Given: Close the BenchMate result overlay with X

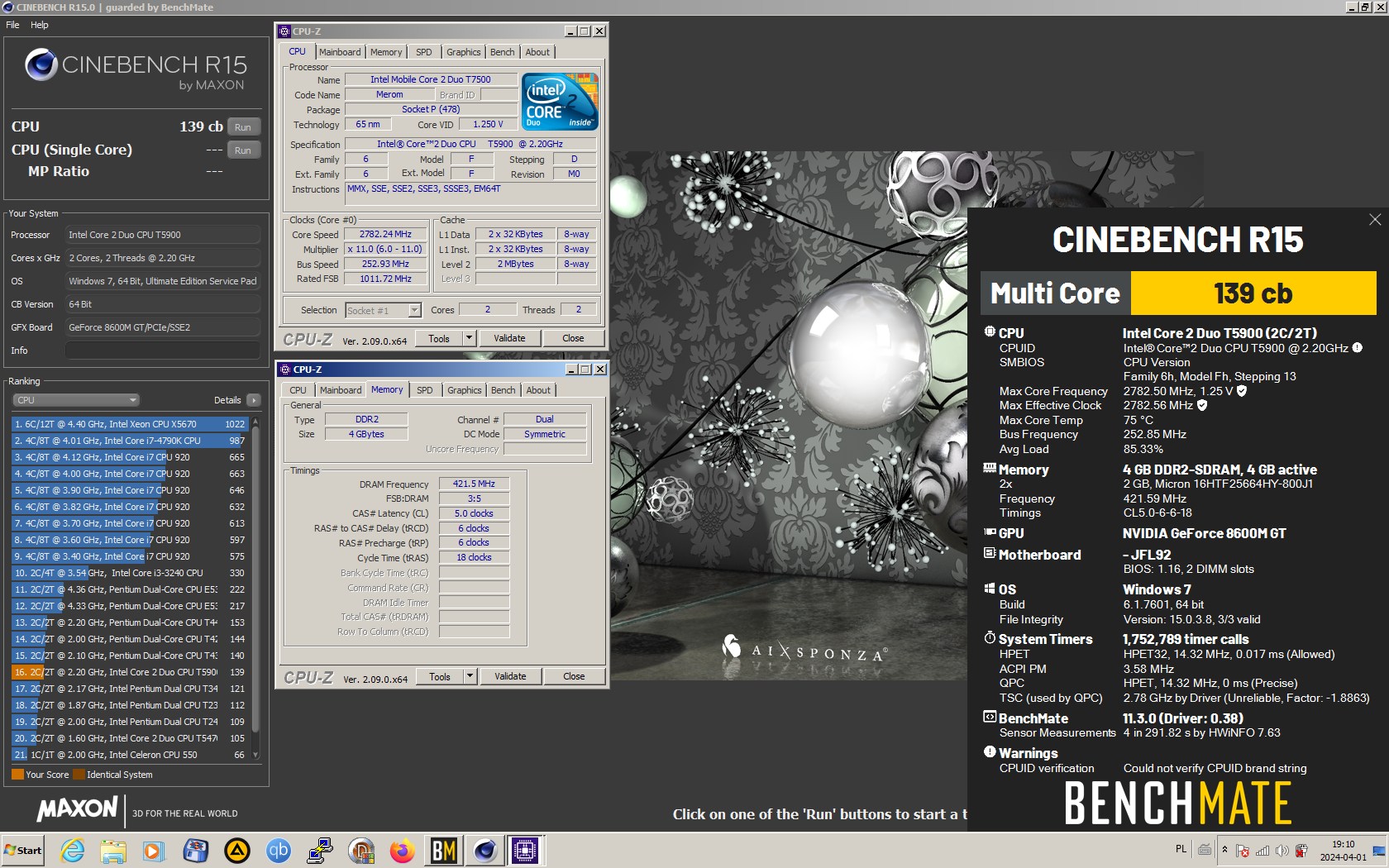Looking at the screenshot, I should tap(1375, 220).
